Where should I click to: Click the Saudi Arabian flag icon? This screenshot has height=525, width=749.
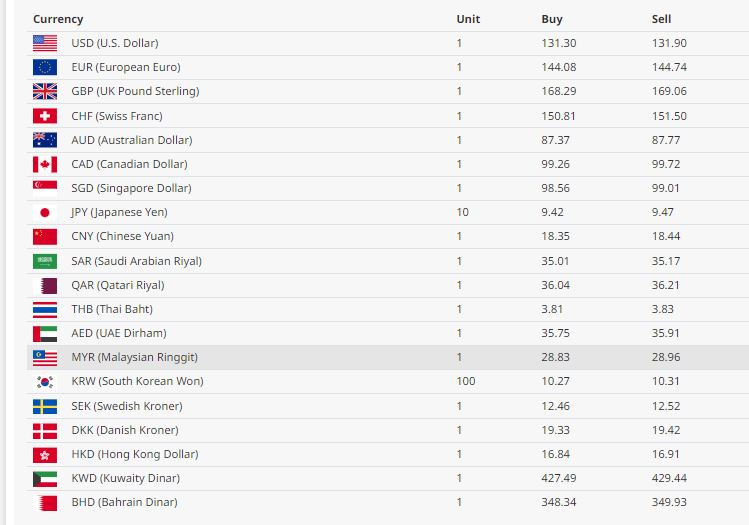click(x=45, y=261)
